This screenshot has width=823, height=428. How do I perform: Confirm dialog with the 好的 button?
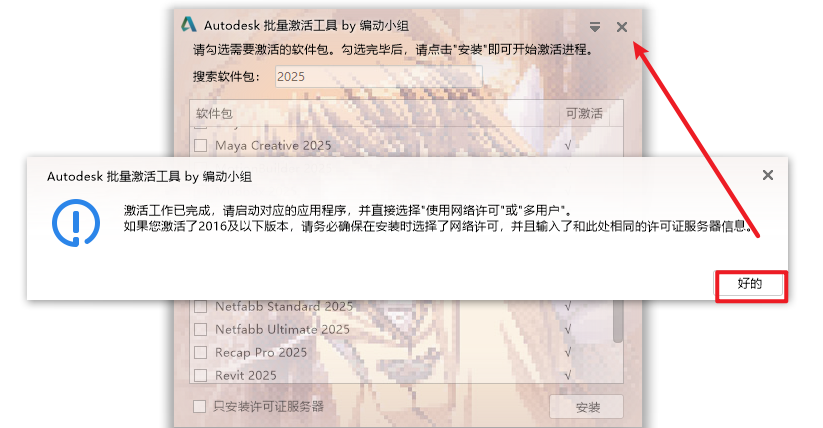(x=750, y=284)
